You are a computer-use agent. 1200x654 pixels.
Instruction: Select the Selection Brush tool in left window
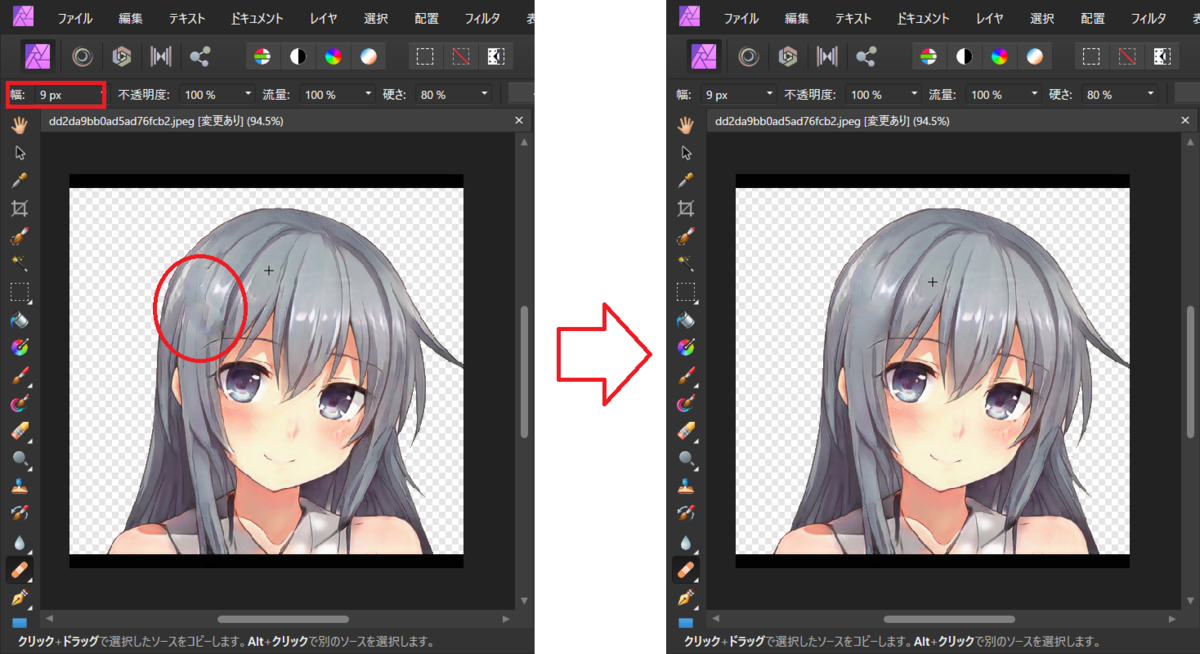[x=19, y=237]
